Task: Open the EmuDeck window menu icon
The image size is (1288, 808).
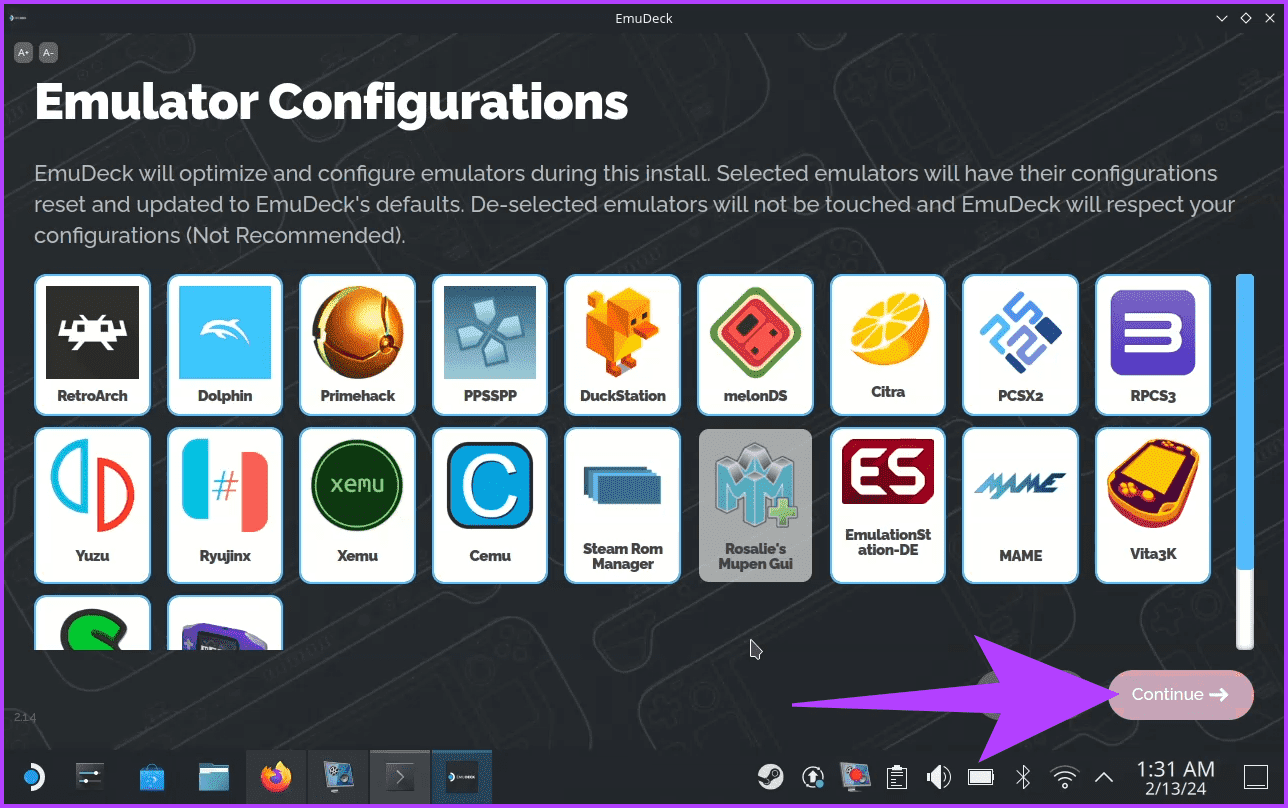Action: 16,17
